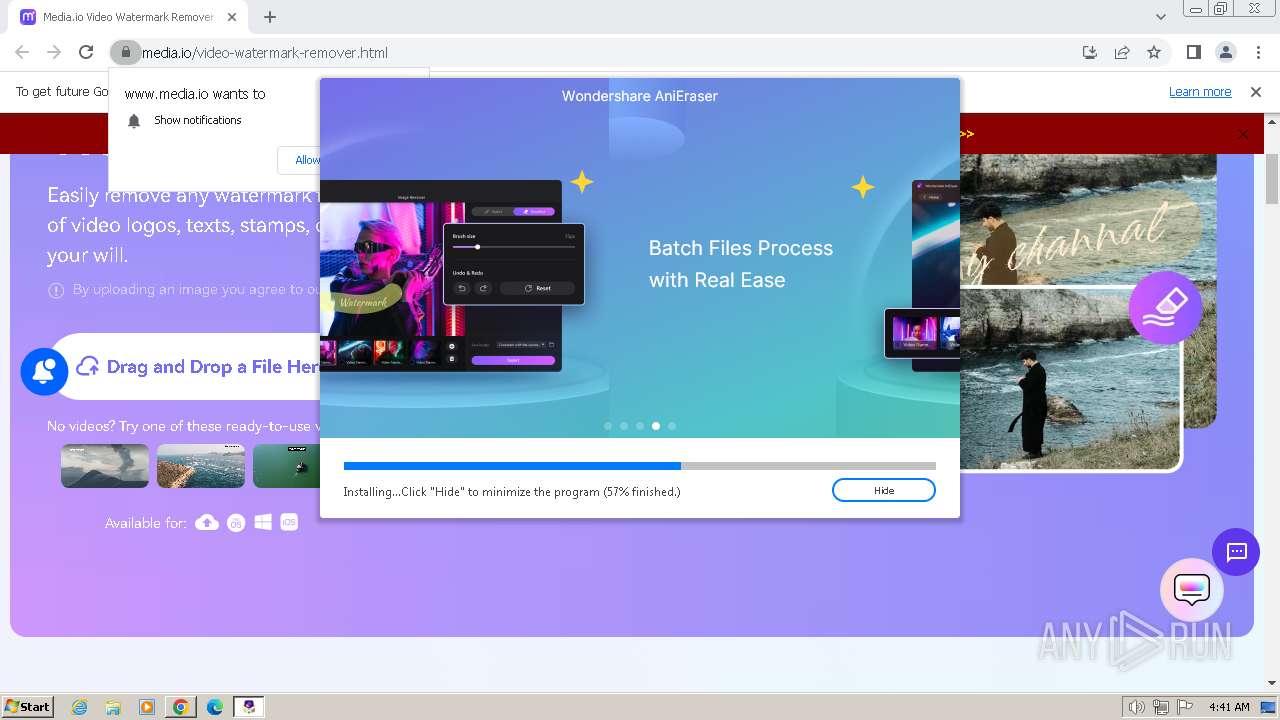The width and height of the screenshot is (1280, 720).
Task: Select the fifth carousel dot in installer
Action: [x=672, y=426]
